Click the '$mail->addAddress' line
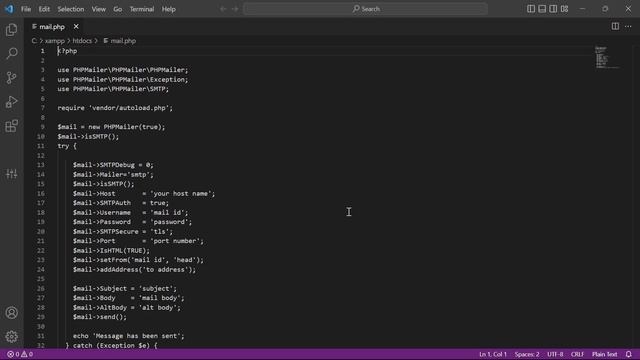 [134, 270]
